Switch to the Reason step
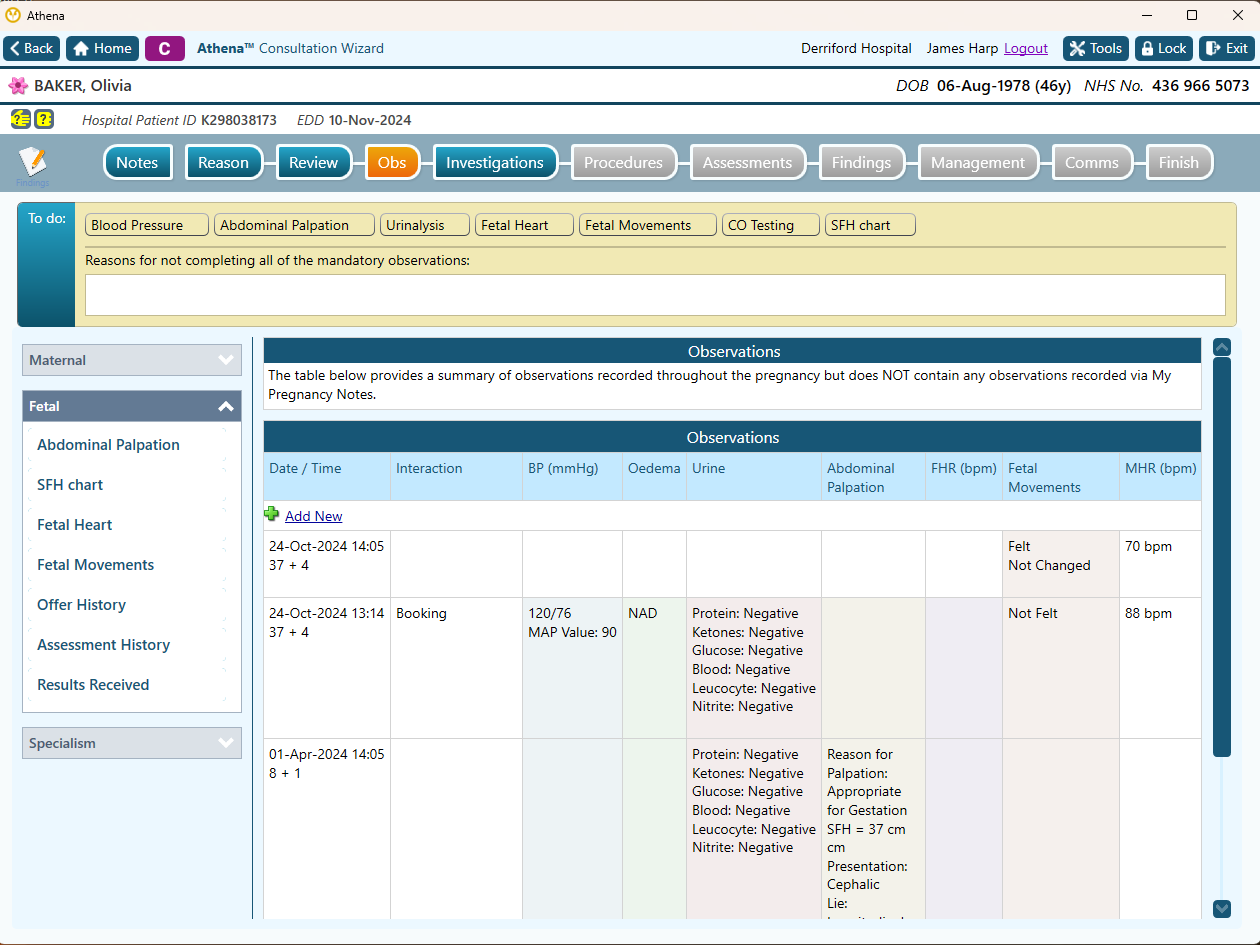The width and height of the screenshot is (1260, 945). point(224,163)
